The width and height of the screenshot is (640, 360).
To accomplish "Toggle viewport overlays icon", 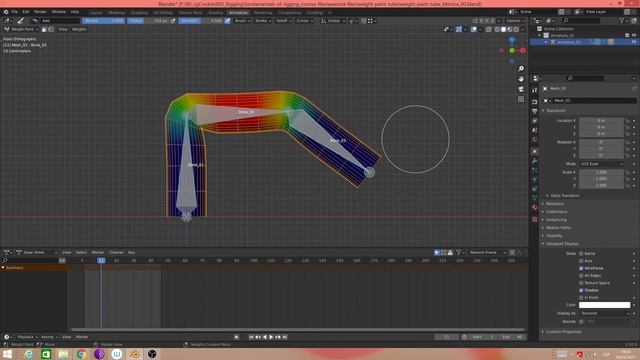I will coord(473,29).
